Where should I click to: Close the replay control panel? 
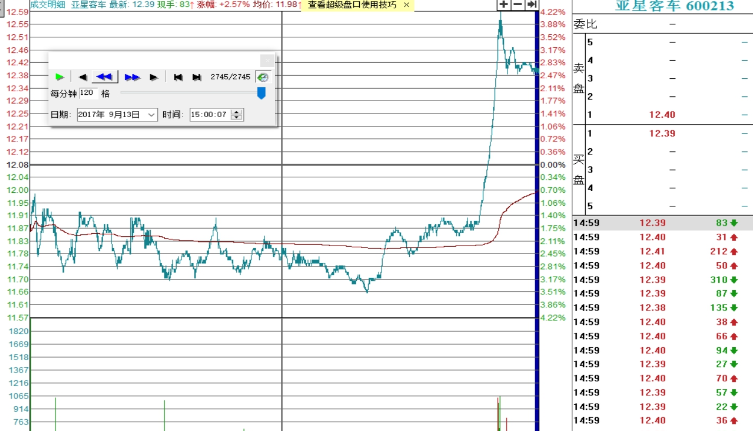click(x=266, y=59)
